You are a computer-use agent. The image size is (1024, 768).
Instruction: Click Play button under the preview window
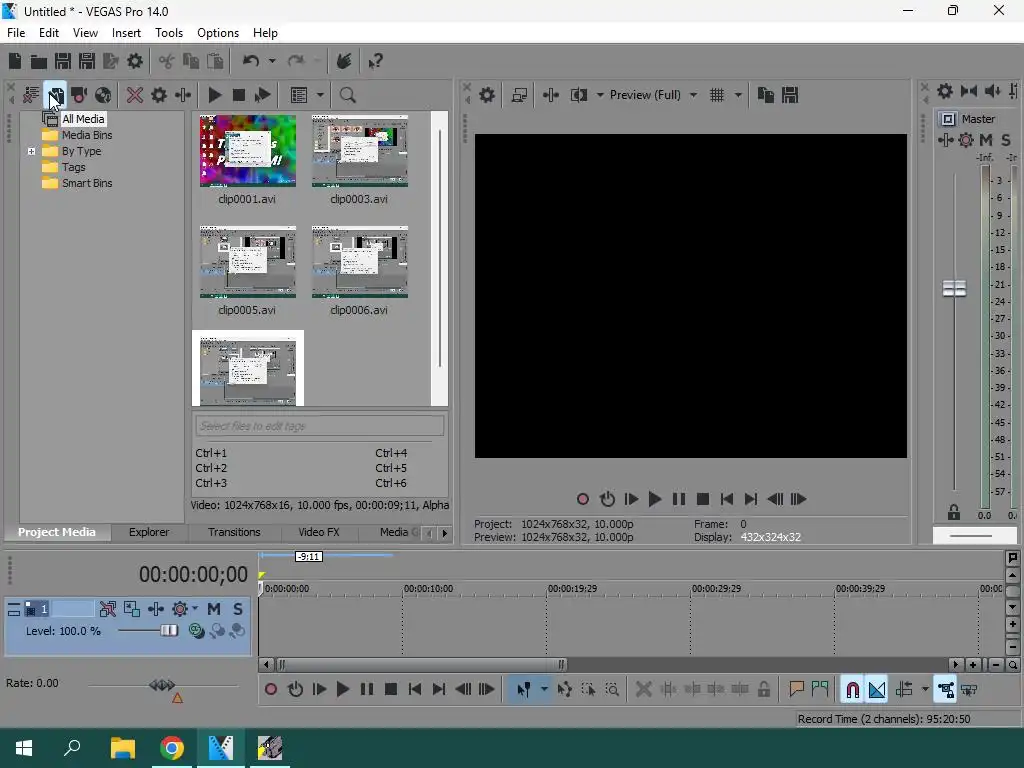(654, 500)
